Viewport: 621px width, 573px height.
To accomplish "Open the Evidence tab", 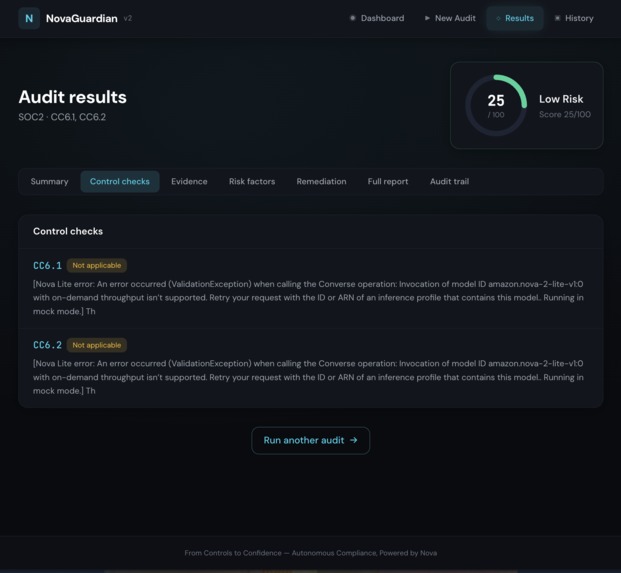I will coord(189,181).
